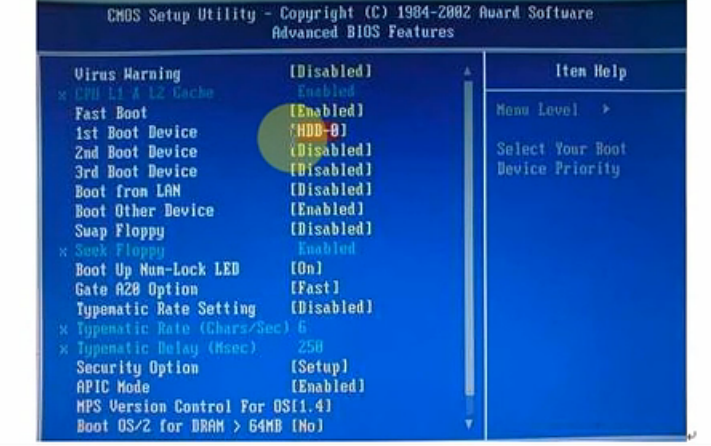Change the Gate A20 Option Fast value

[315, 288]
